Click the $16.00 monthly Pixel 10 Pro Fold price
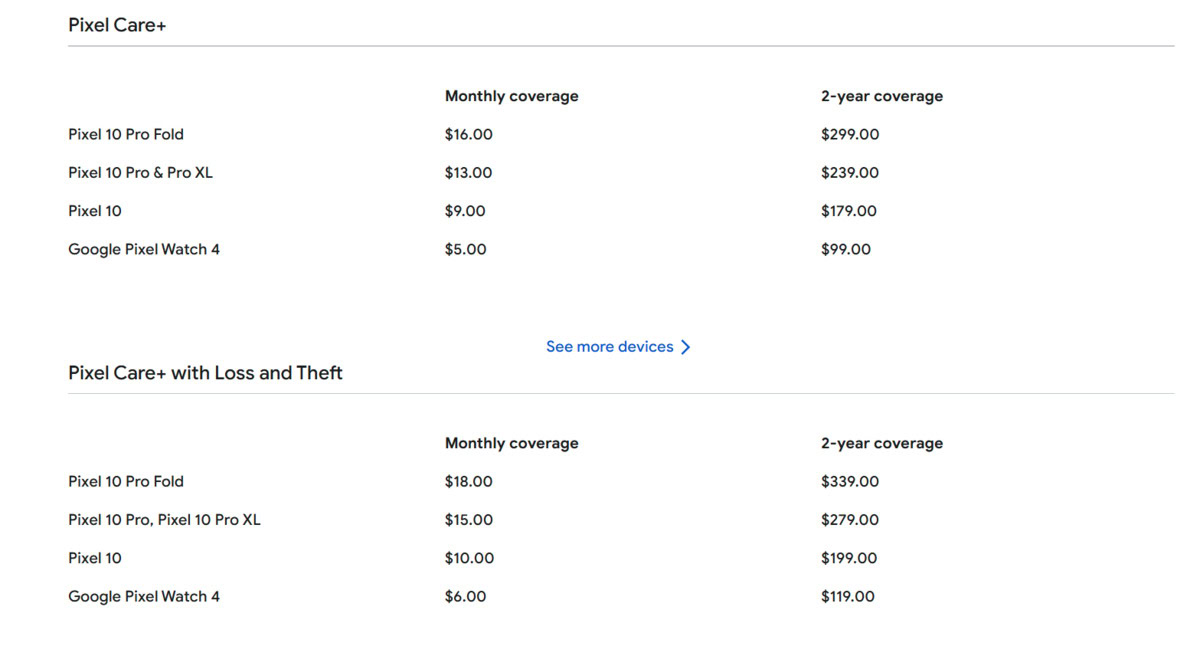This screenshot has height=646, width=1200. click(468, 135)
